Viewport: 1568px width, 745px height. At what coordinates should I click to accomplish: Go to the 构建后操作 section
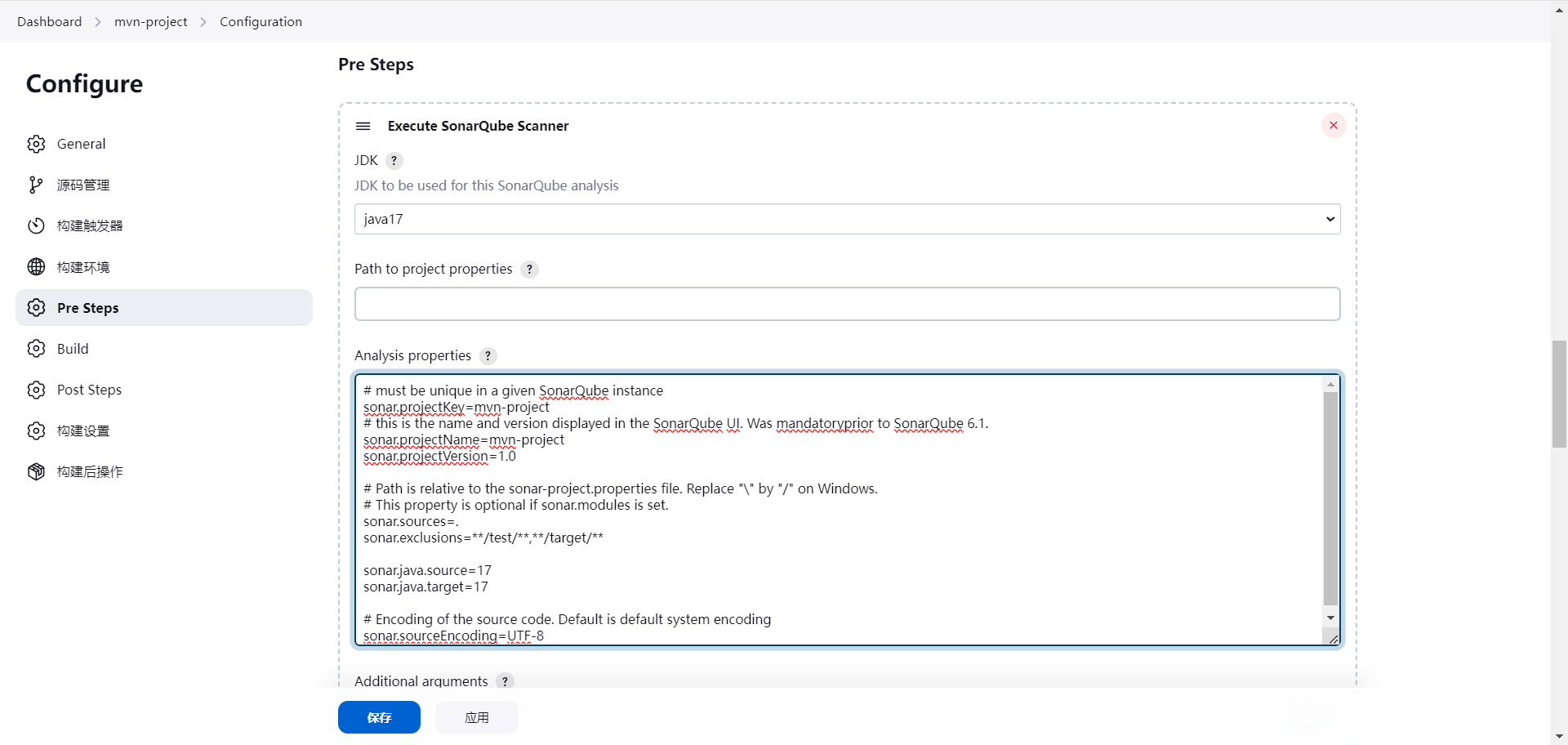[x=164, y=471]
